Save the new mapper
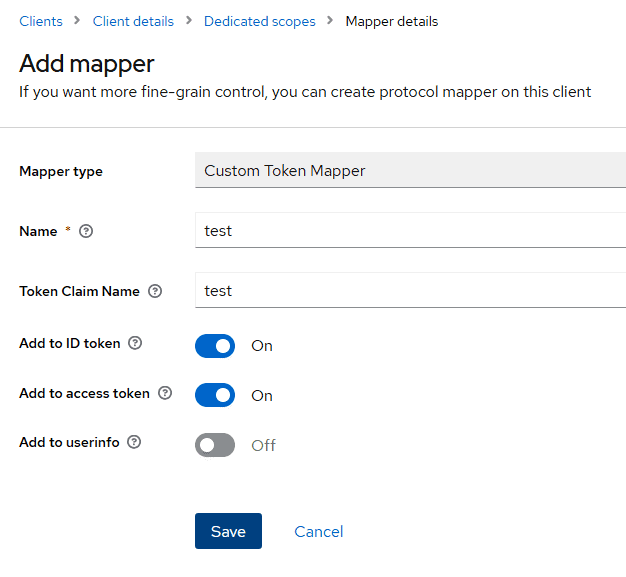 [228, 531]
